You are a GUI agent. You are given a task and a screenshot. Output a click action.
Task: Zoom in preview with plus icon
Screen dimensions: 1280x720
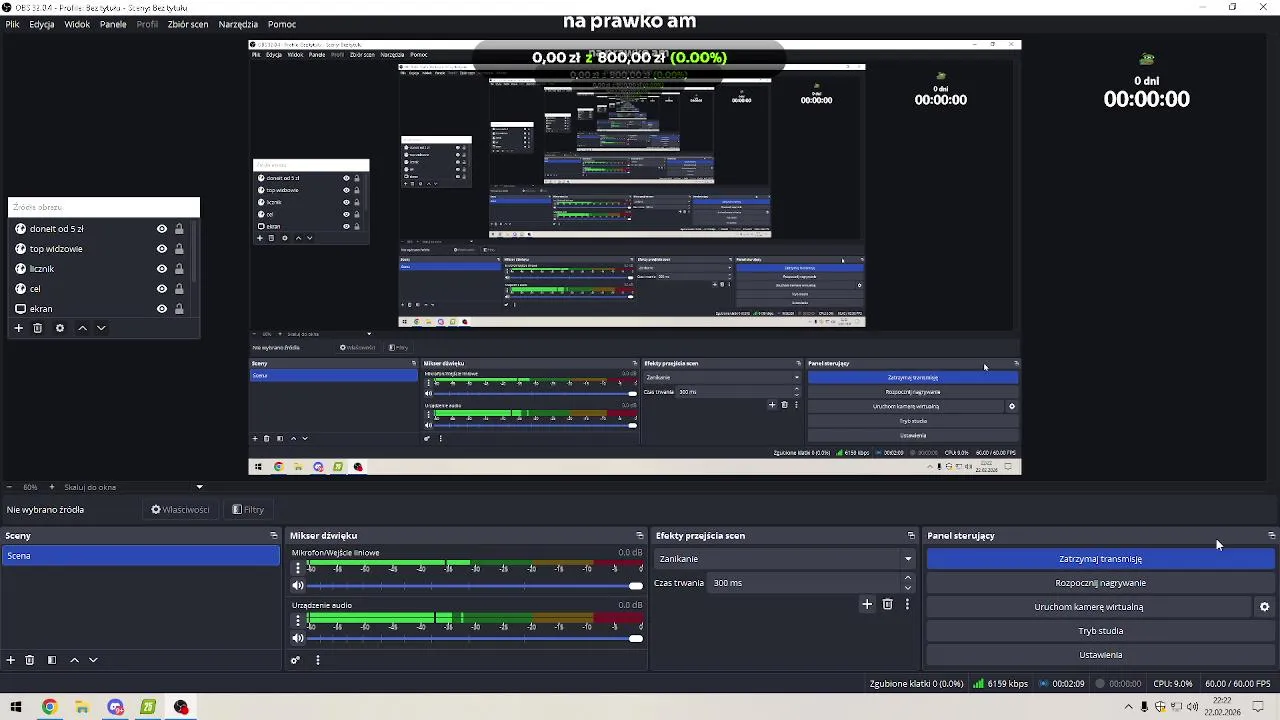click(53, 487)
